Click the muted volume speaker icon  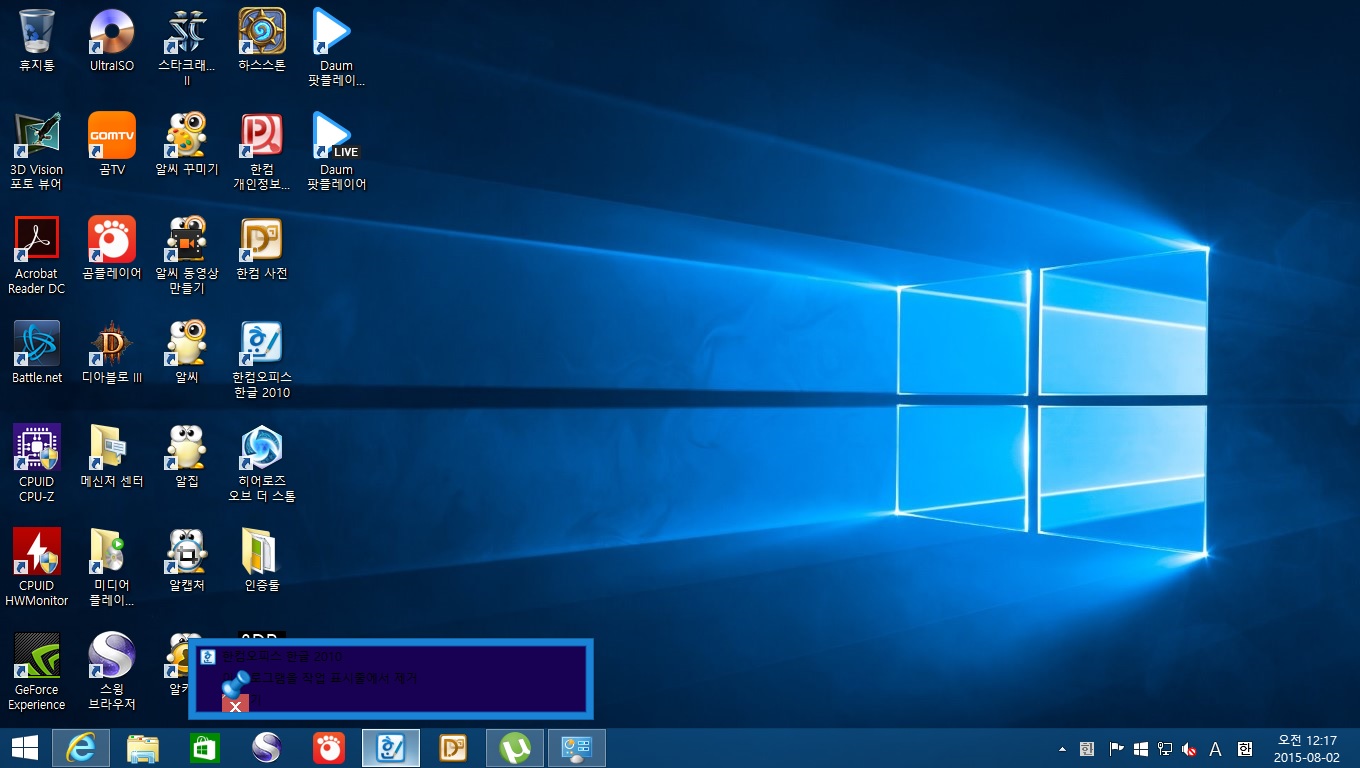pos(1190,749)
